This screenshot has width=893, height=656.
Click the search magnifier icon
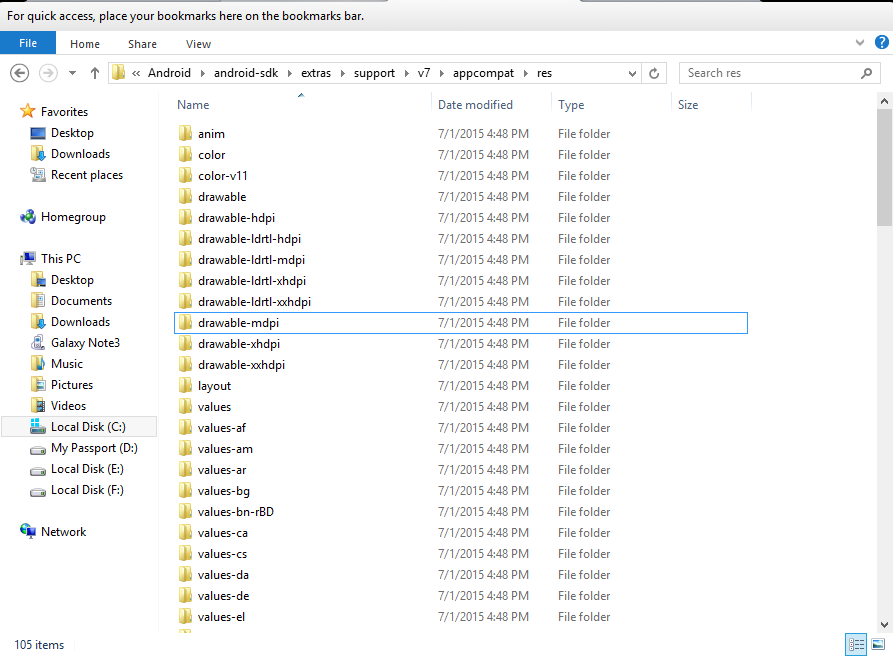[x=866, y=73]
